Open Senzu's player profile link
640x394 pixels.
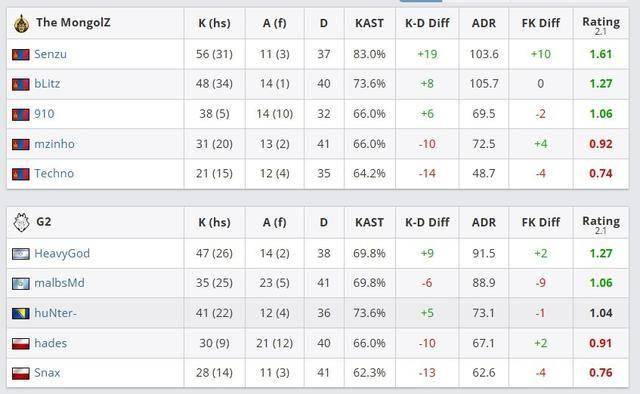(x=50, y=54)
